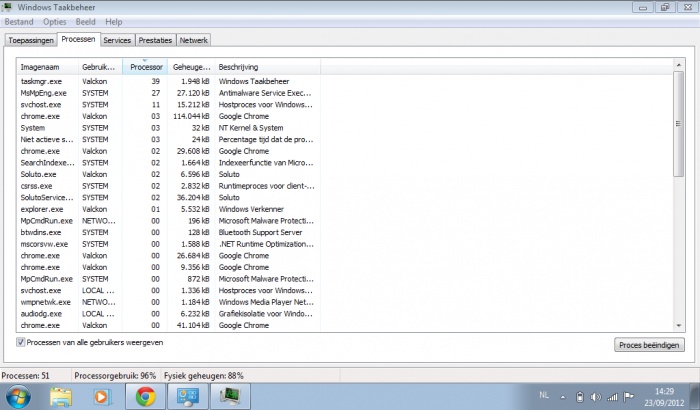Click the Task Manager title bar icon
Viewport: 700px width, 410px height.
[x=7, y=7]
